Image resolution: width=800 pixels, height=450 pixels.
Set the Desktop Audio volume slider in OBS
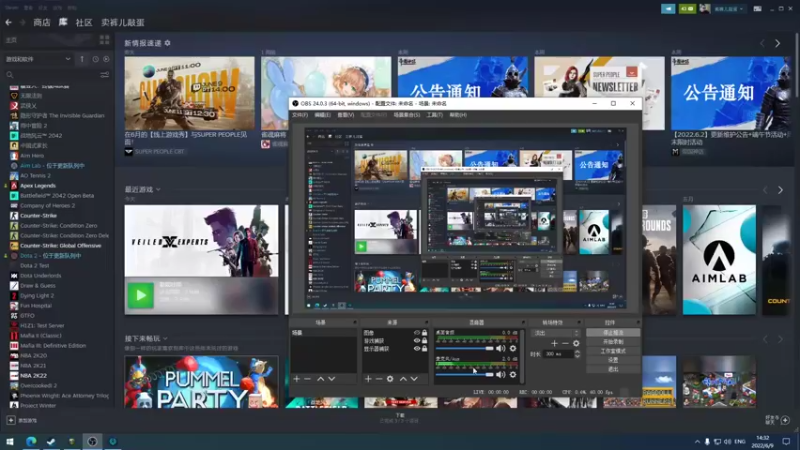[465, 348]
